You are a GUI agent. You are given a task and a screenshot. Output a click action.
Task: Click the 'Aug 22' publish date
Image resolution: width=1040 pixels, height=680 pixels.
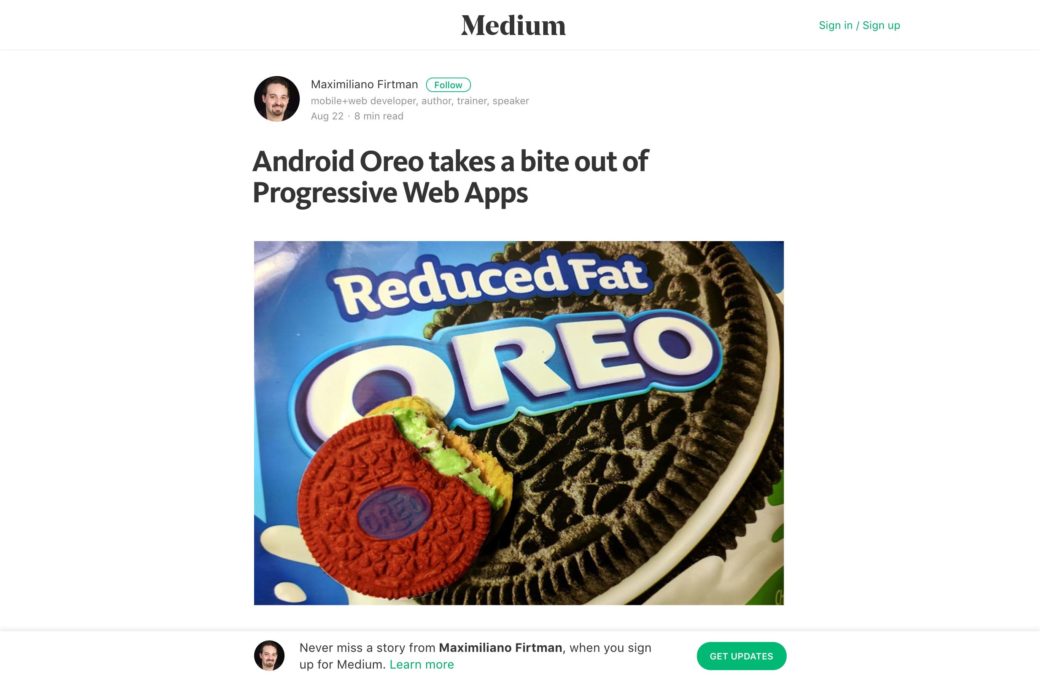327,116
